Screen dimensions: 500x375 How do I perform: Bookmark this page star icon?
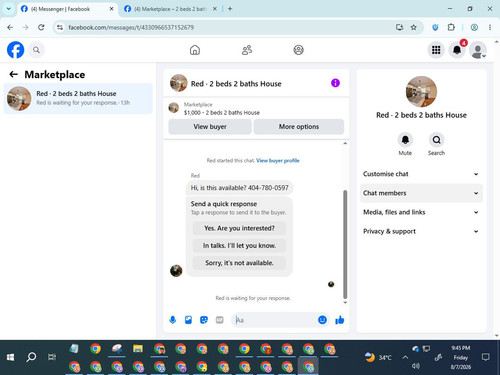pos(414,27)
